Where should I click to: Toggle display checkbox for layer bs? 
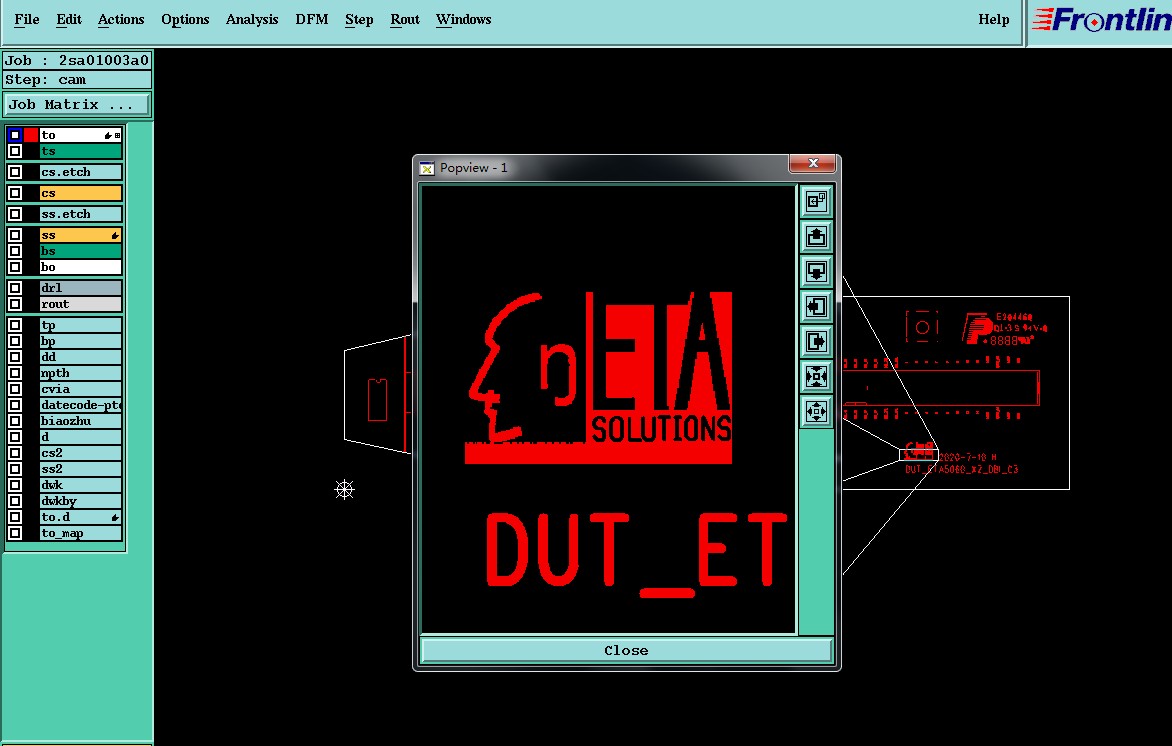coord(15,251)
